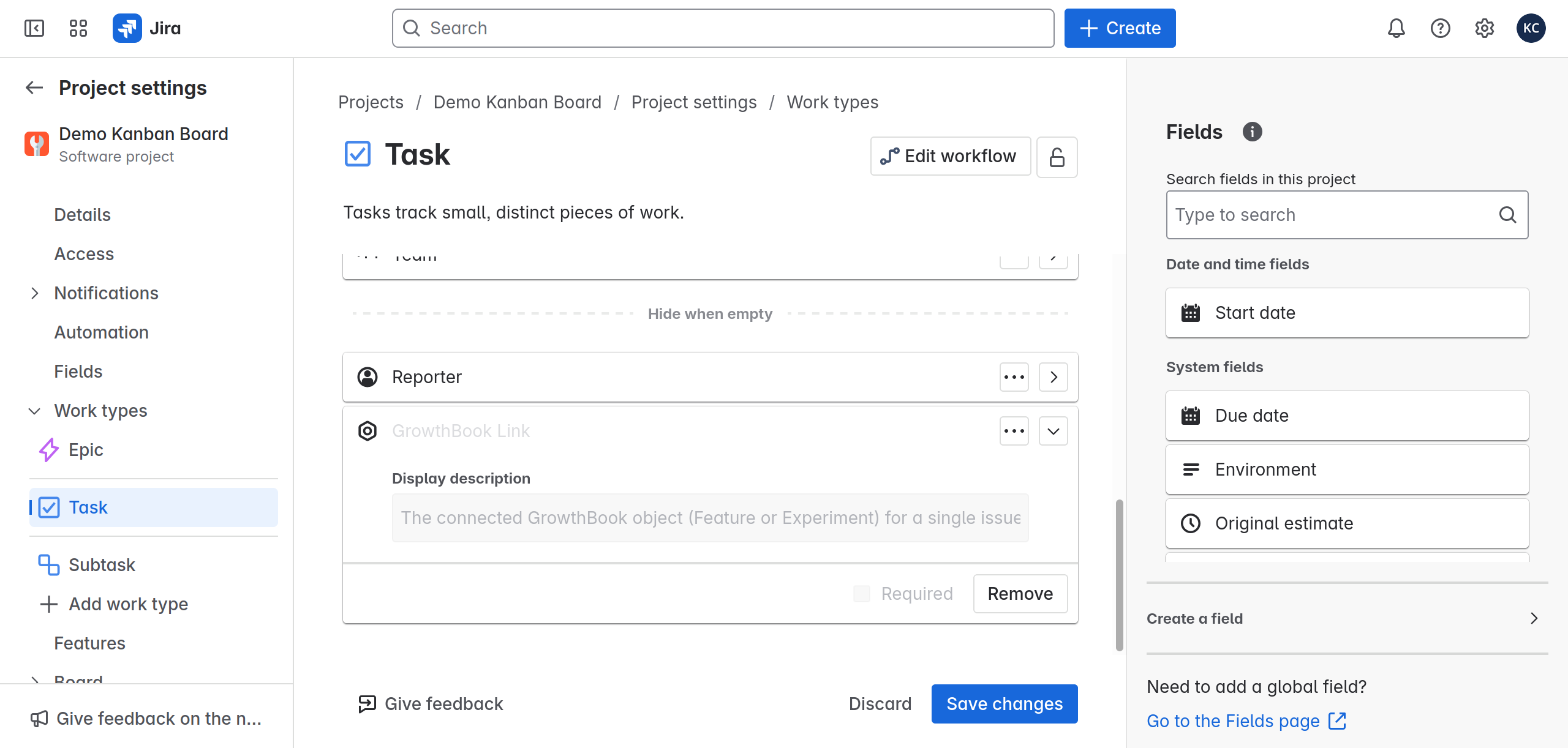Open Go to the Fields page link

1246,720
